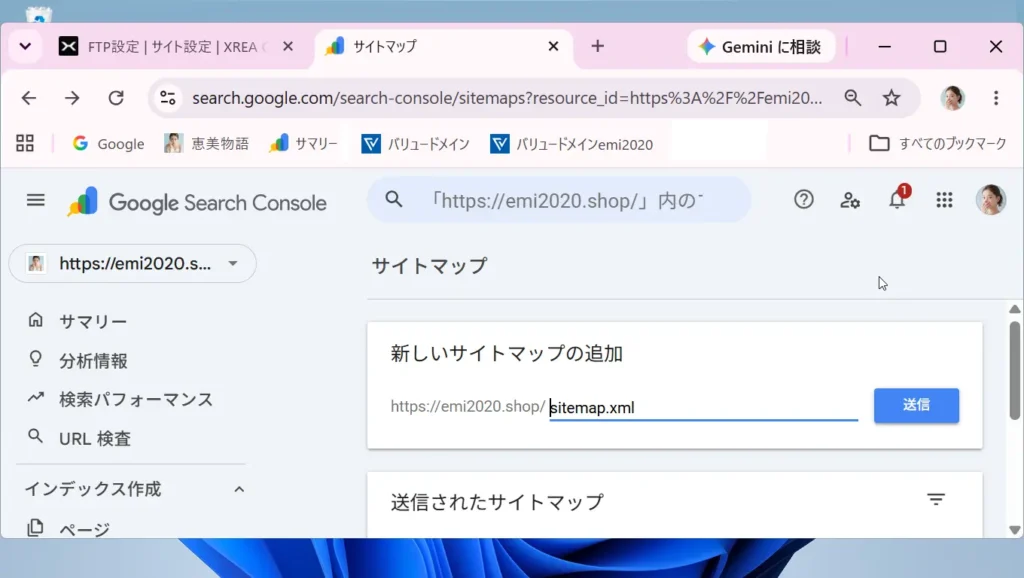
Task: Open the バリュードメインemi2020 bookmark
Action: (x=571, y=144)
